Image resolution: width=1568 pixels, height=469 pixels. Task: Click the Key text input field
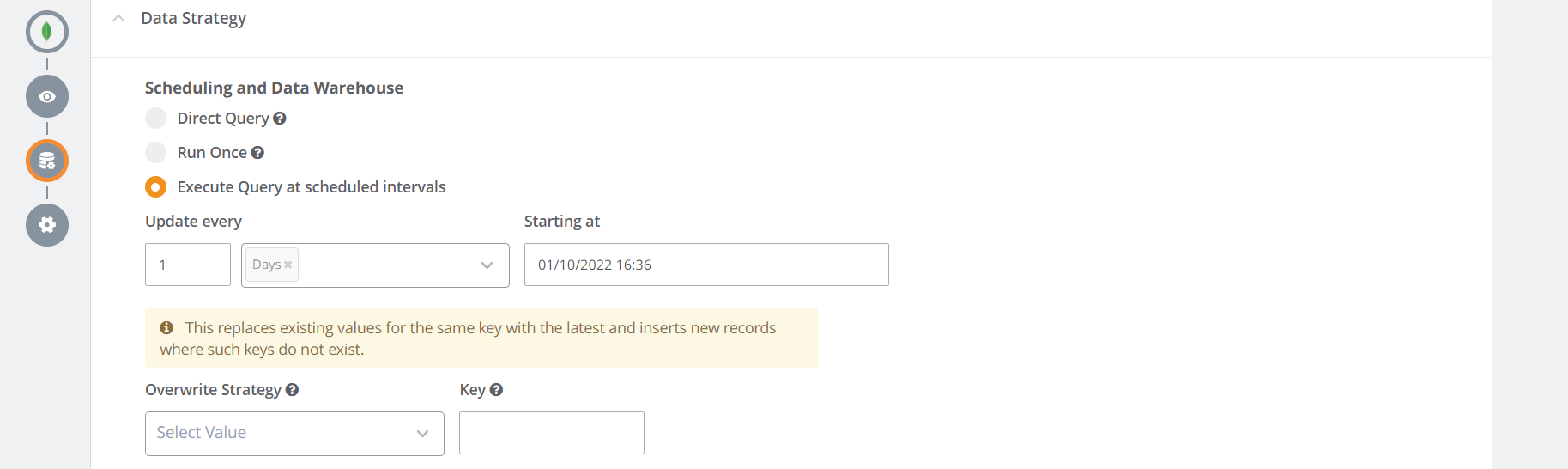click(x=552, y=433)
